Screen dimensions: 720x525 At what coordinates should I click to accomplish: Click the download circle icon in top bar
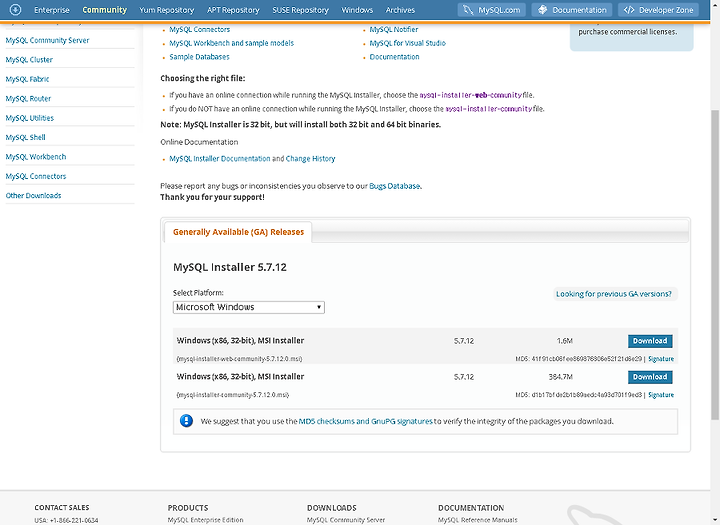click(15, 9)
